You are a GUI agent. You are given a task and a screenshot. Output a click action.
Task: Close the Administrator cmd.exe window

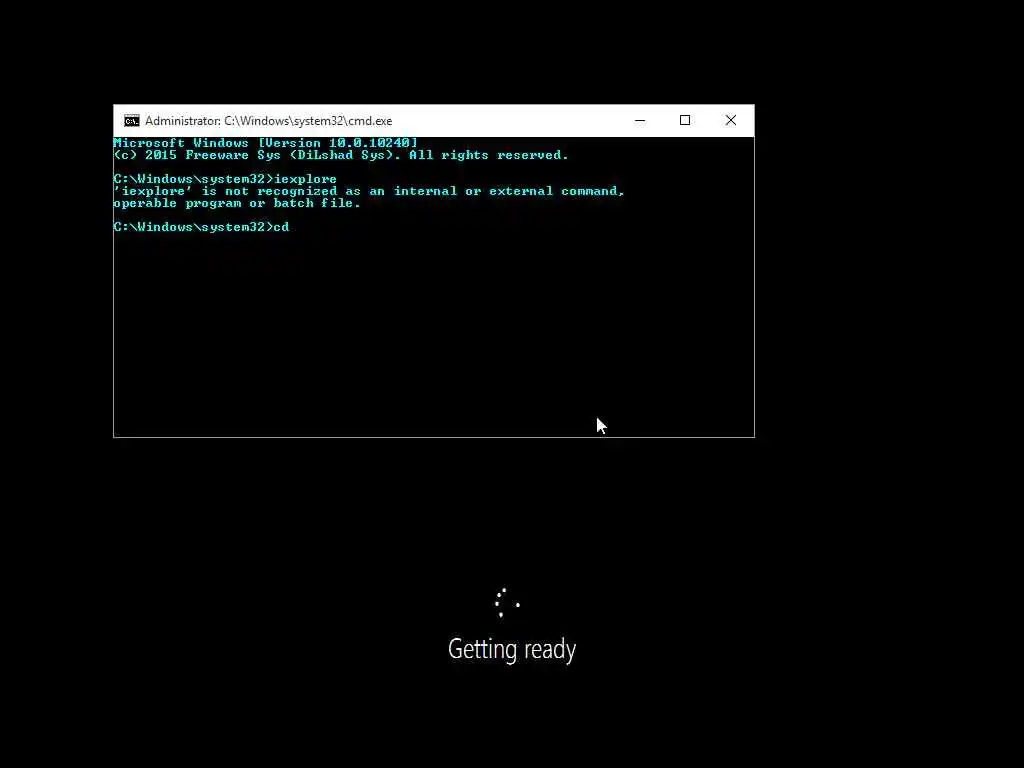click(x=731, y=121)
